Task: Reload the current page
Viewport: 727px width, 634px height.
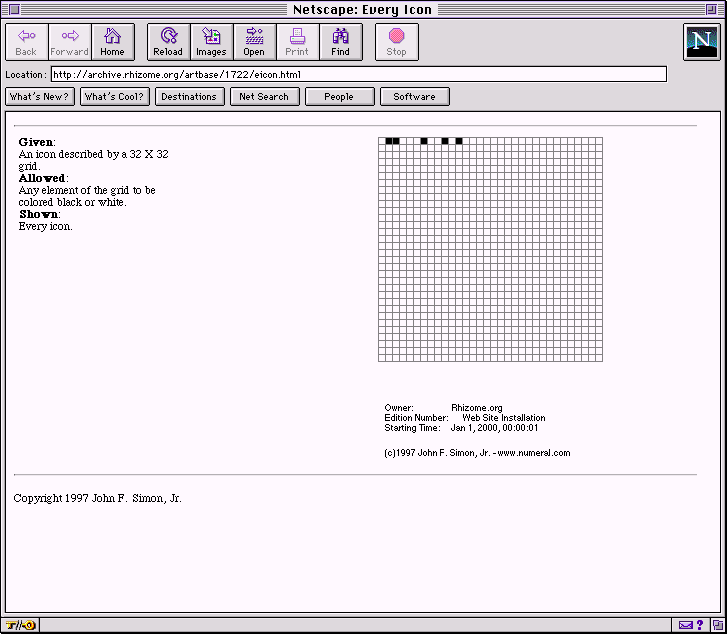Action: 168,42
